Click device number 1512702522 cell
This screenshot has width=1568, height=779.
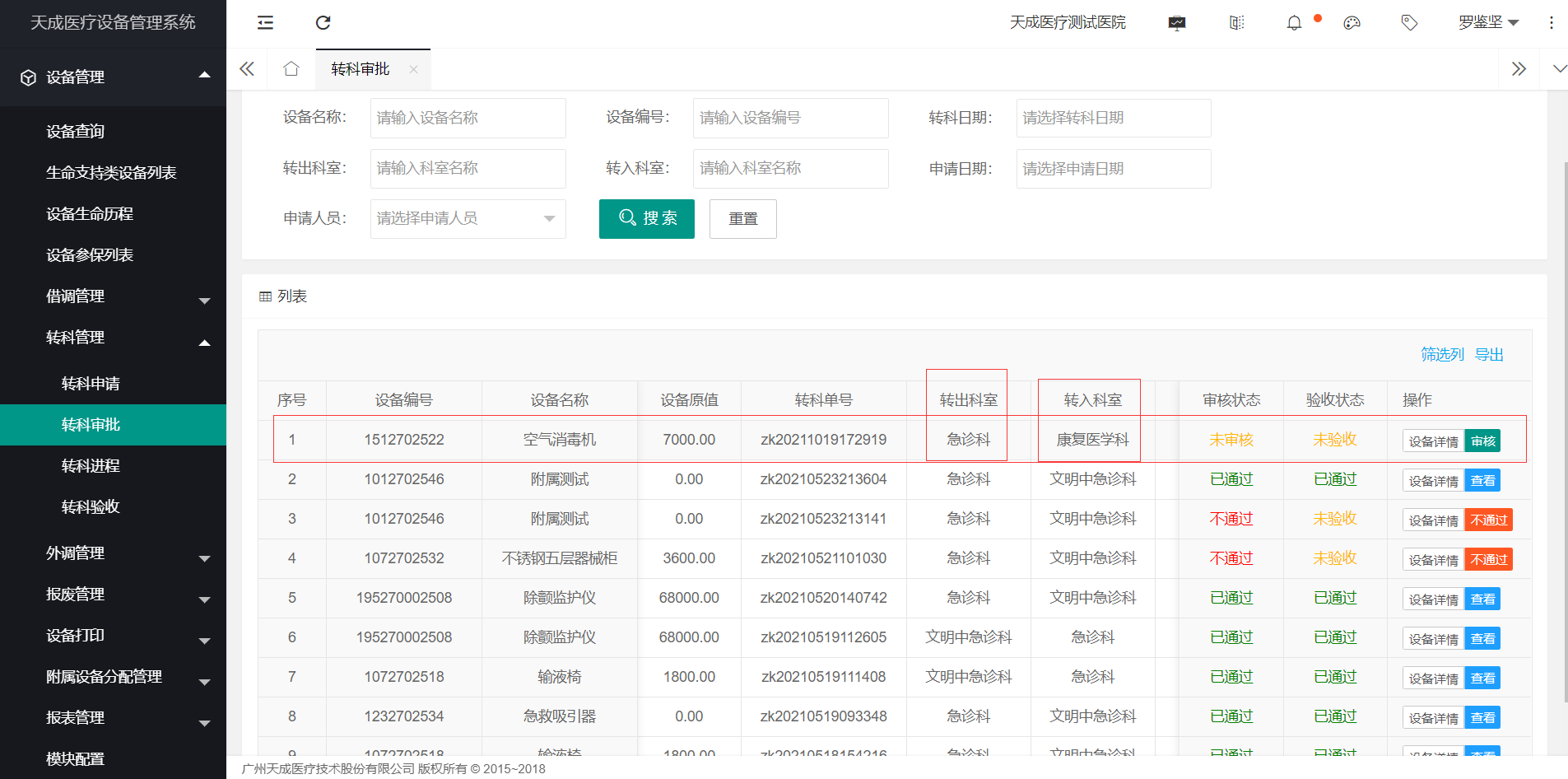click(x=404, y=440)
